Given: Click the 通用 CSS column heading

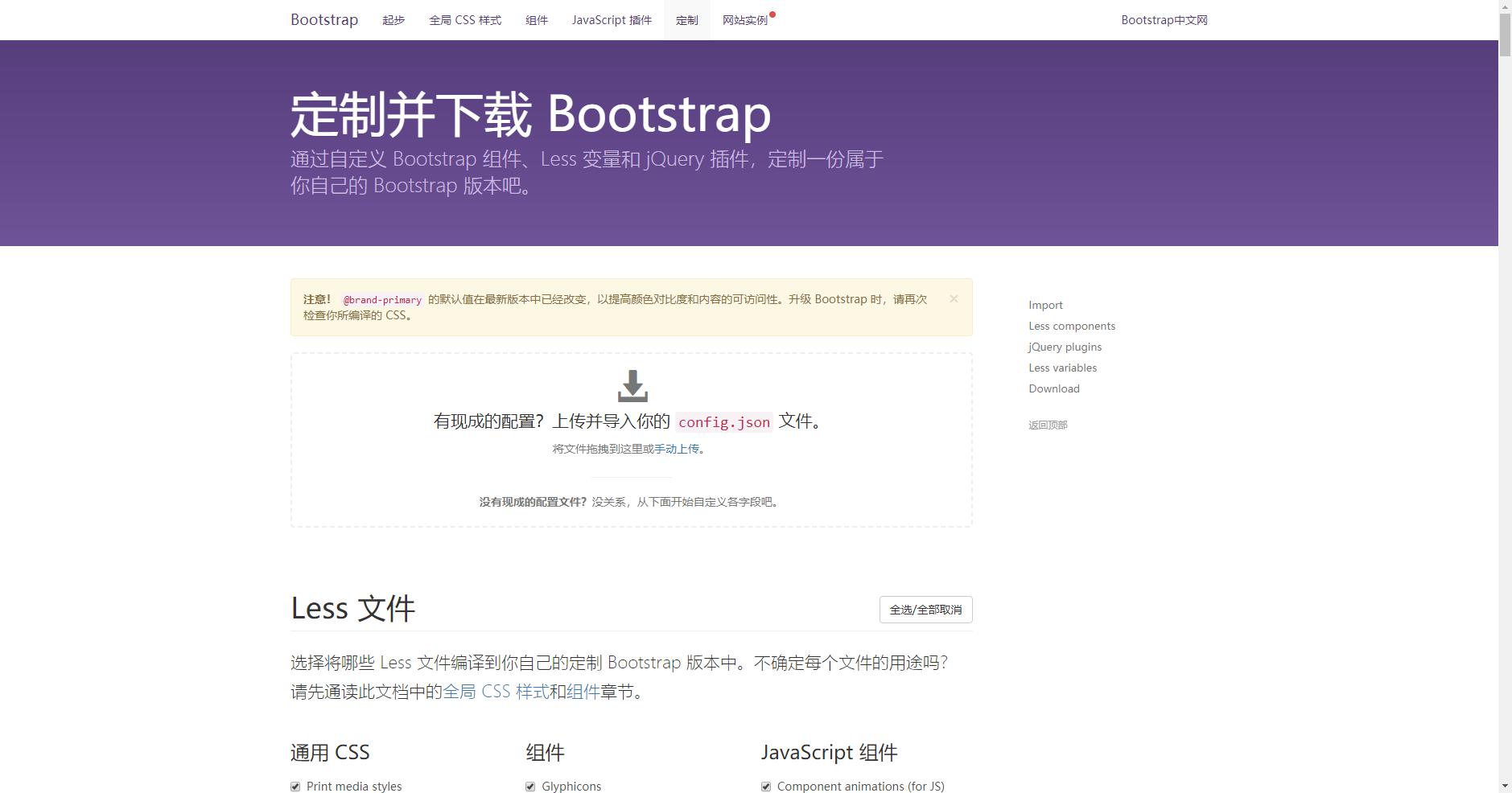Looking at the screenshot, I should [330, 753].
